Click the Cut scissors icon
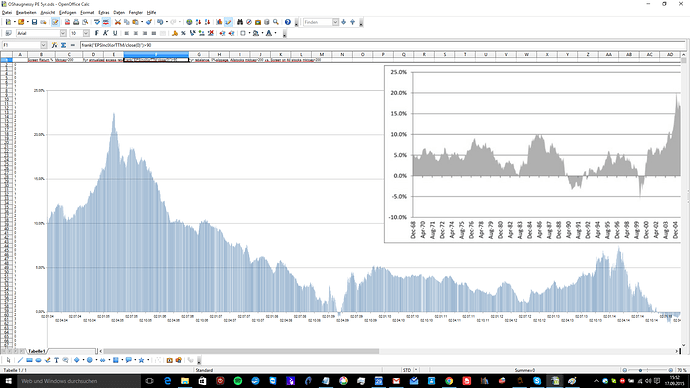 point(117,22)
